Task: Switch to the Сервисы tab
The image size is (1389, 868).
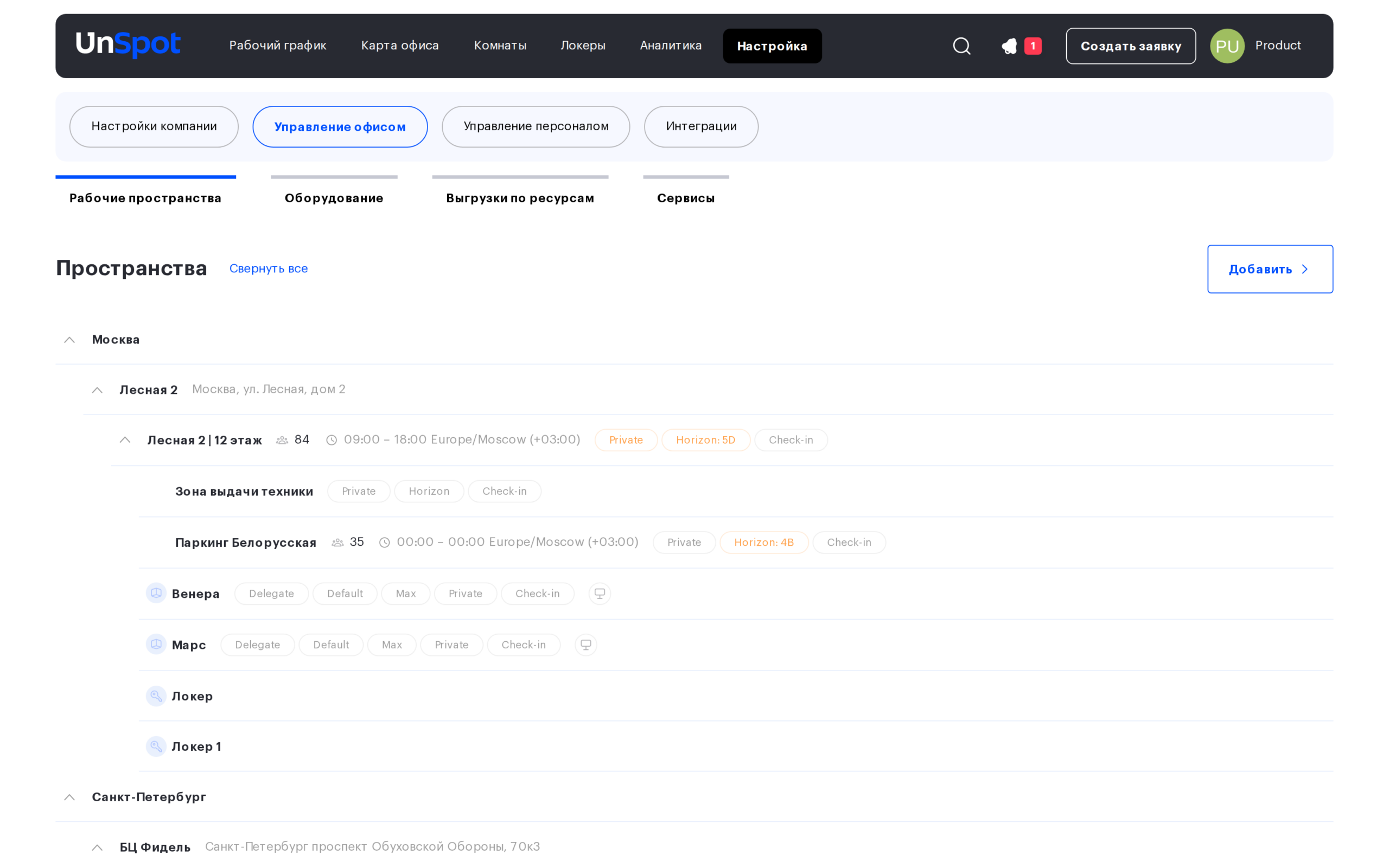Action: [x=686, y=197]
